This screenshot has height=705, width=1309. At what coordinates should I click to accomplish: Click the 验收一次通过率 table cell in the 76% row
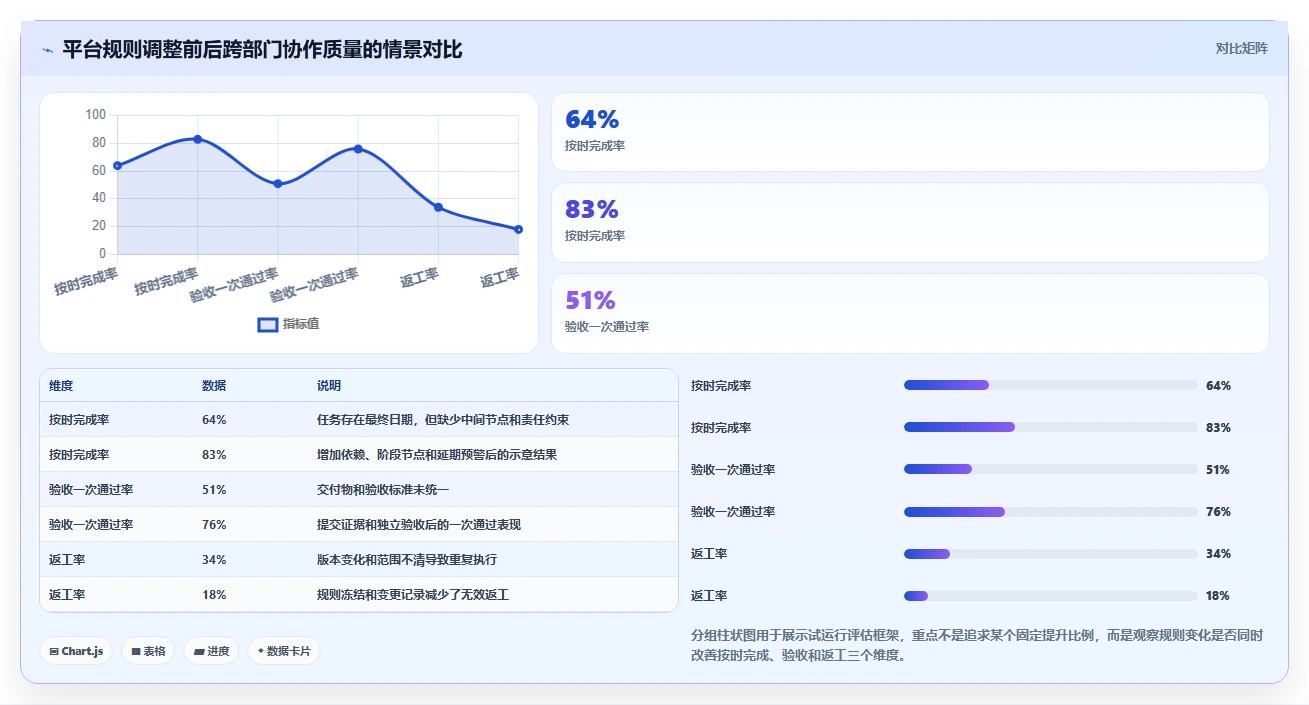(x=91, y=525)
